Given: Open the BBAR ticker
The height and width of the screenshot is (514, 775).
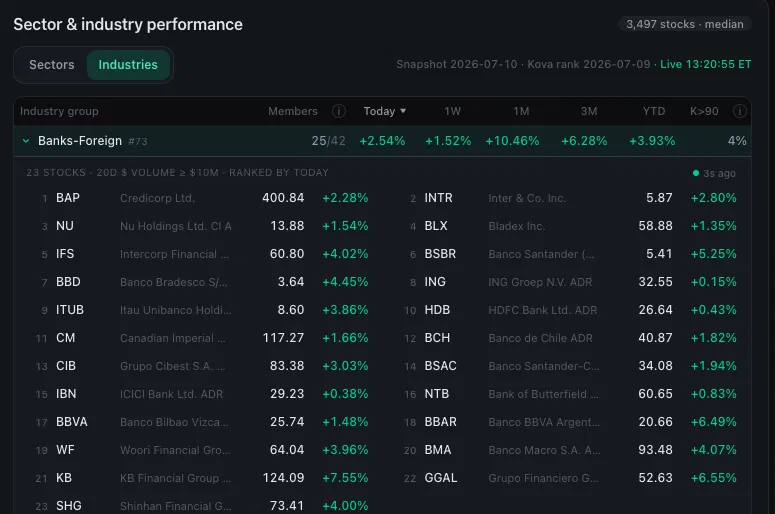Looking at the screenshot, I should 440,422.
